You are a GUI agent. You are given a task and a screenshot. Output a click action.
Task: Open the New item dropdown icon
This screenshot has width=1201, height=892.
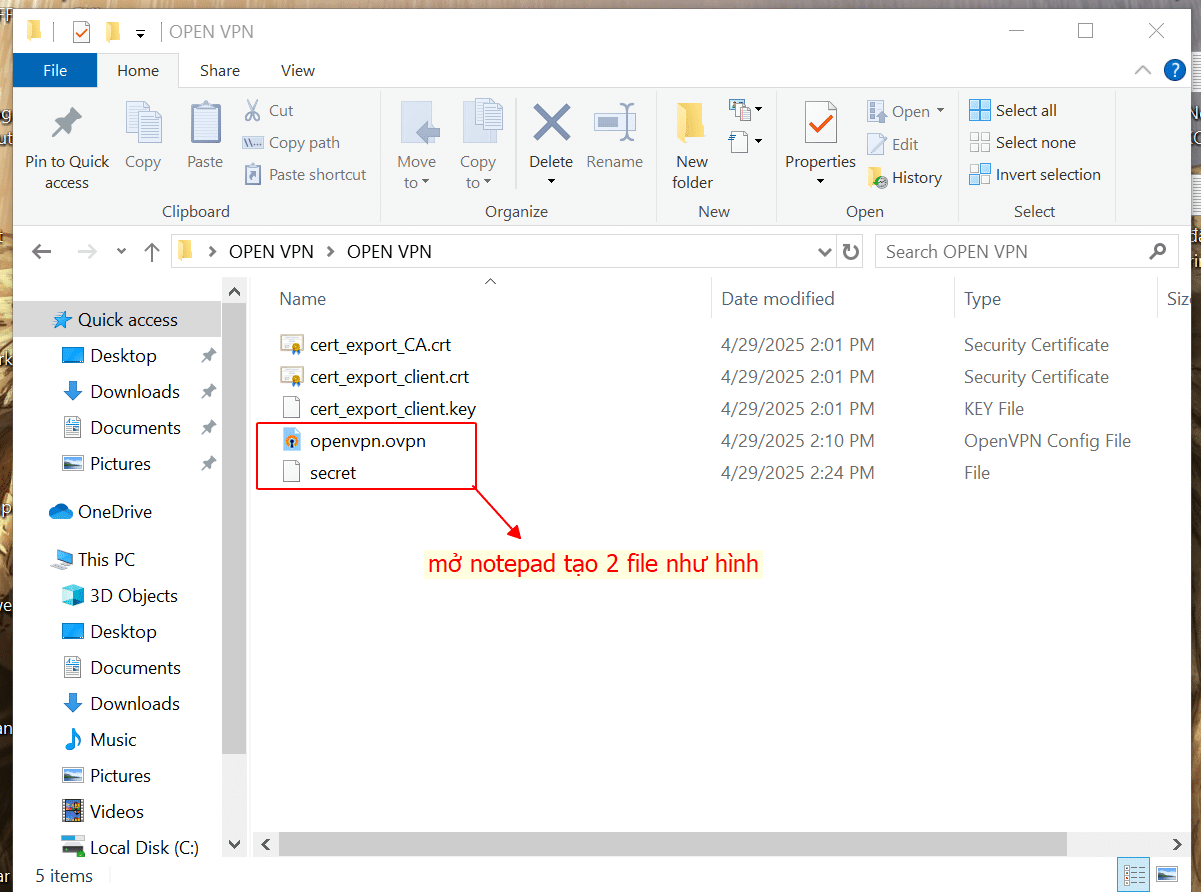(746, 109)
